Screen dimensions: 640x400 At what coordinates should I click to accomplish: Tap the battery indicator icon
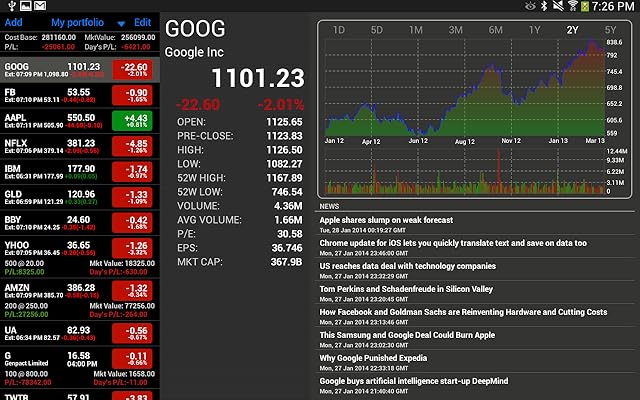pos(584,6)
